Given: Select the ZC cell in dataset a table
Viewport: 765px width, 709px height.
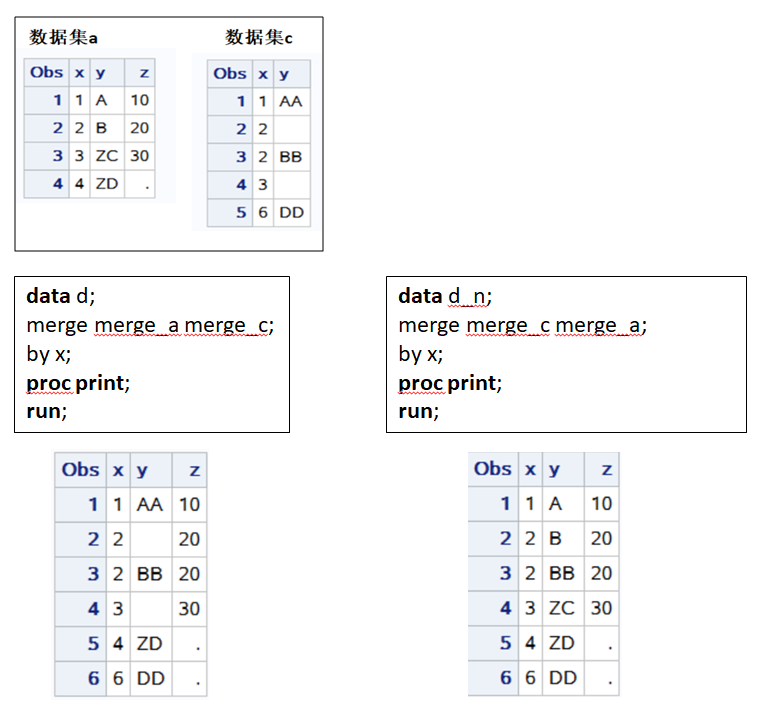Looking at the screenshot, I should [x=107, y=156].
